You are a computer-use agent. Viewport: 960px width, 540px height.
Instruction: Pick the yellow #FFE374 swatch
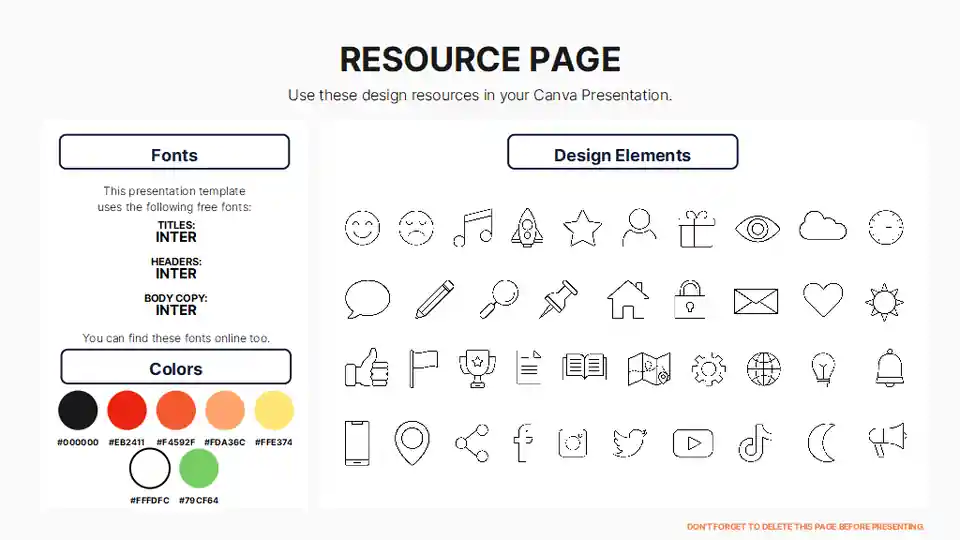pos(274,410)
